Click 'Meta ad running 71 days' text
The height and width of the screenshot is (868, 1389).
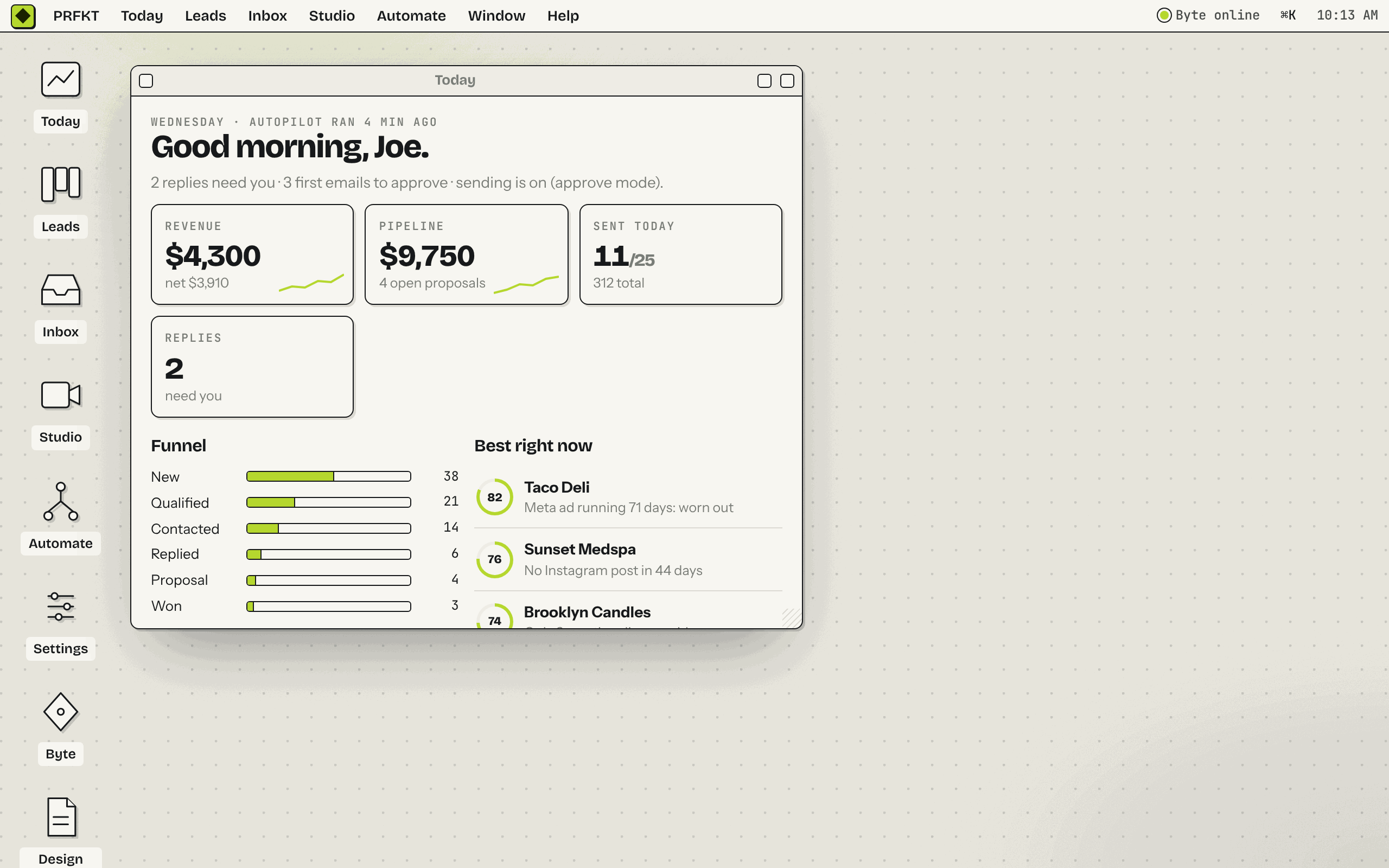pyautogui.click(x=628, y=507)
